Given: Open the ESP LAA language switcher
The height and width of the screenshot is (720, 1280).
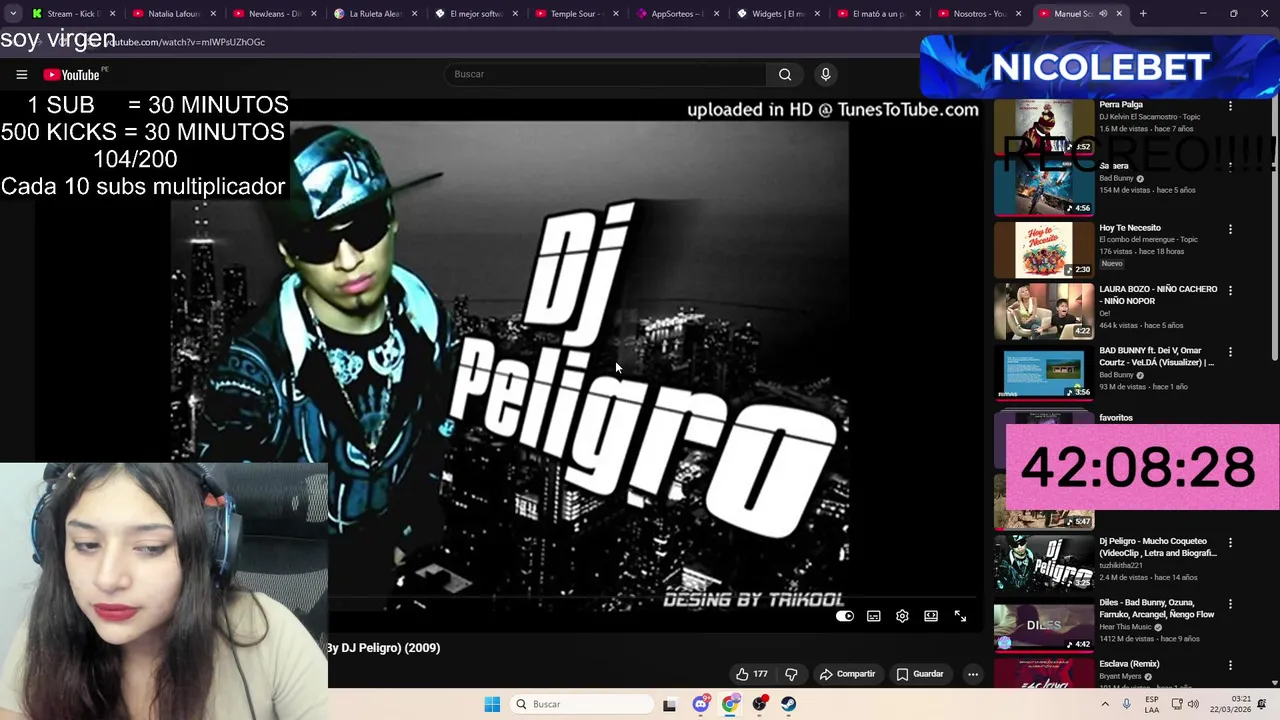Looking at the screenshot, I should (x=1152, y=704).
